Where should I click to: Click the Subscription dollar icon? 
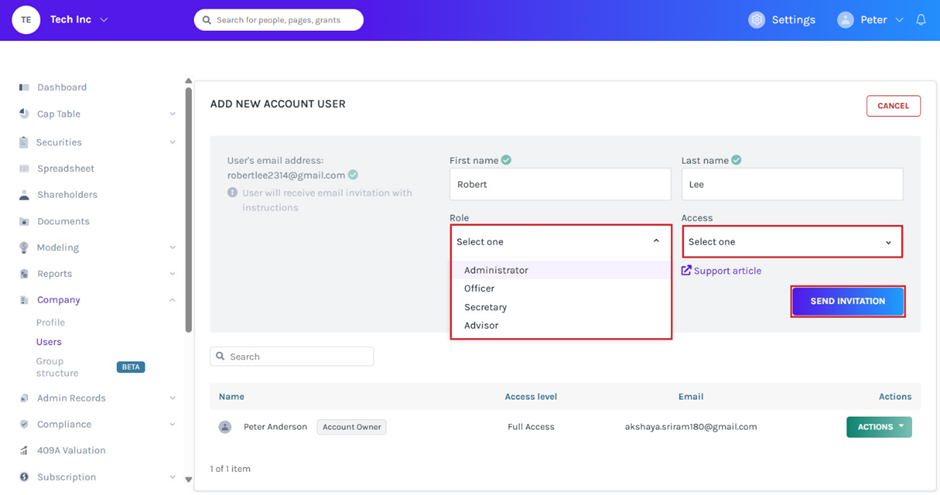[24, 477]
